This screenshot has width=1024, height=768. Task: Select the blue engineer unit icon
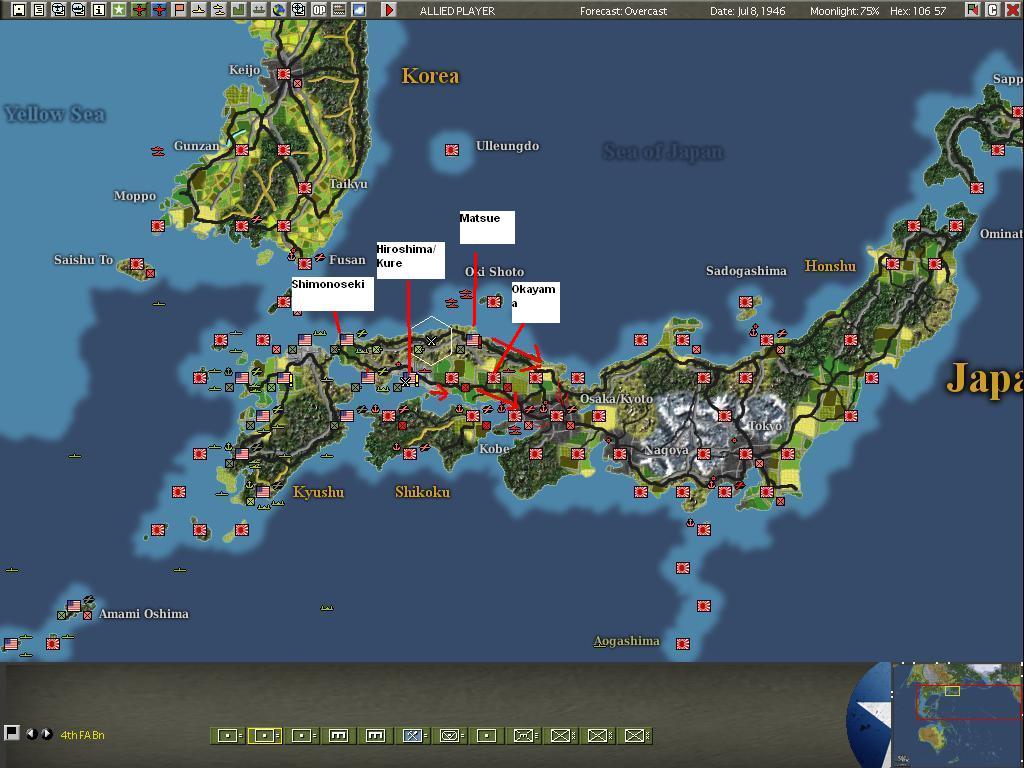pyautogui.click(x=412, y=735)
